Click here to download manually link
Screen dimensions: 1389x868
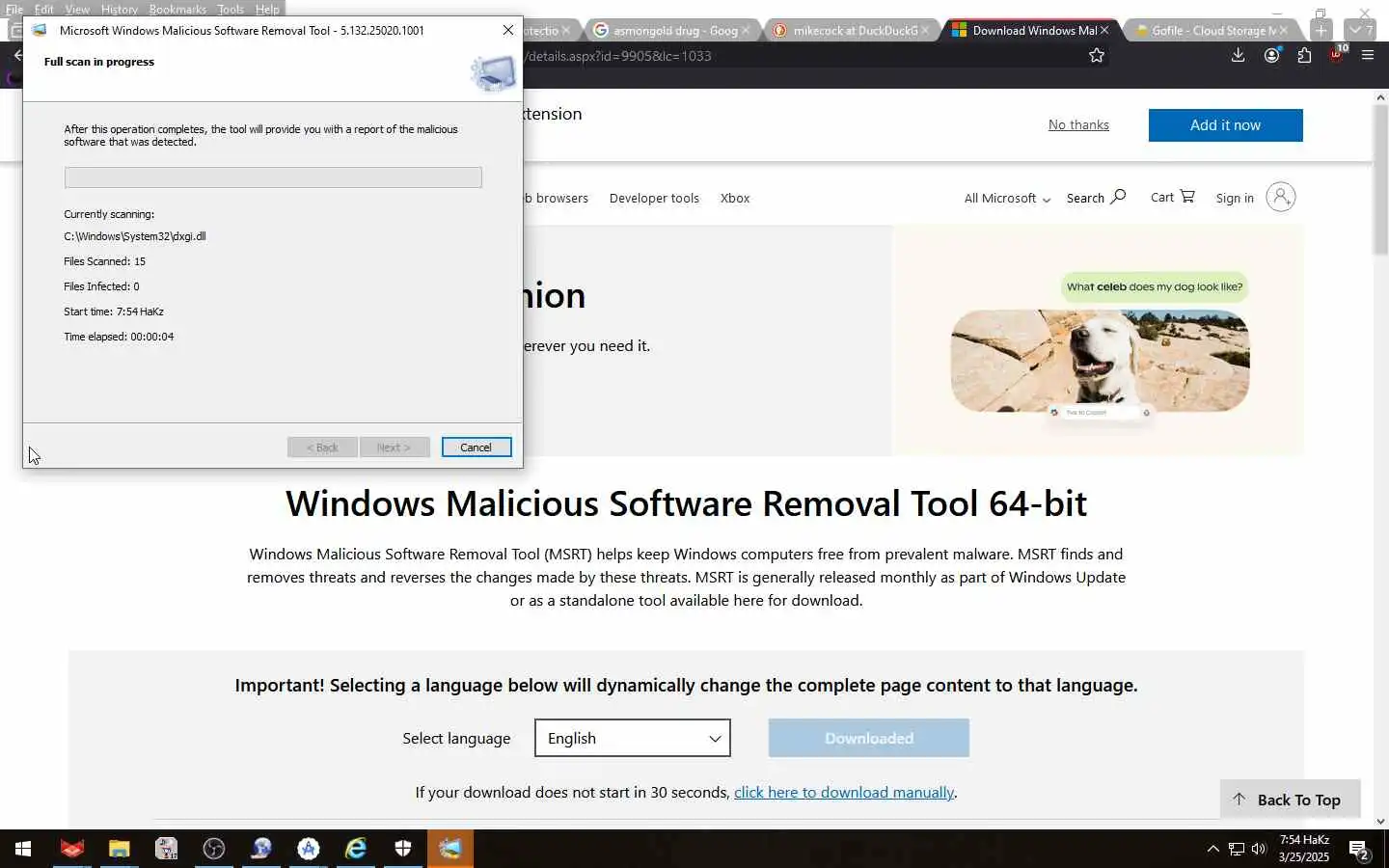point(844,792)
